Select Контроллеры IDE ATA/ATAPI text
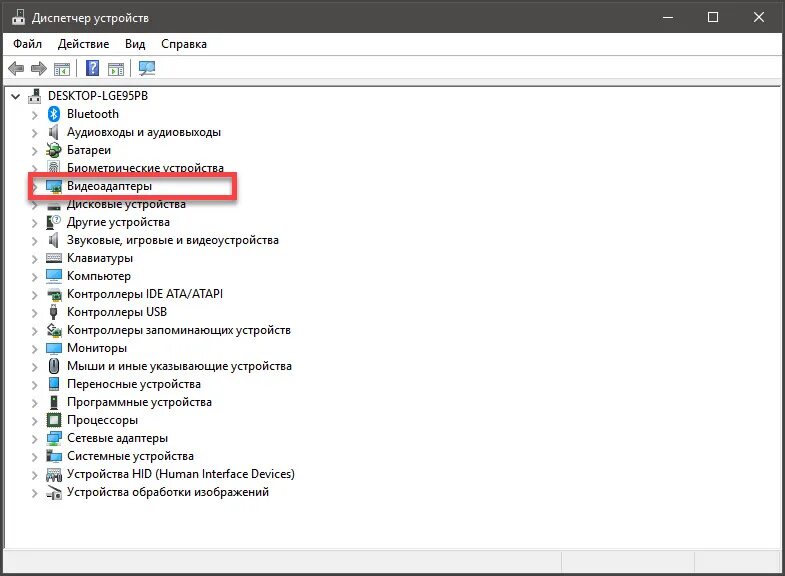The width and height of the screenshot is (785, 576). click(145, 294)
